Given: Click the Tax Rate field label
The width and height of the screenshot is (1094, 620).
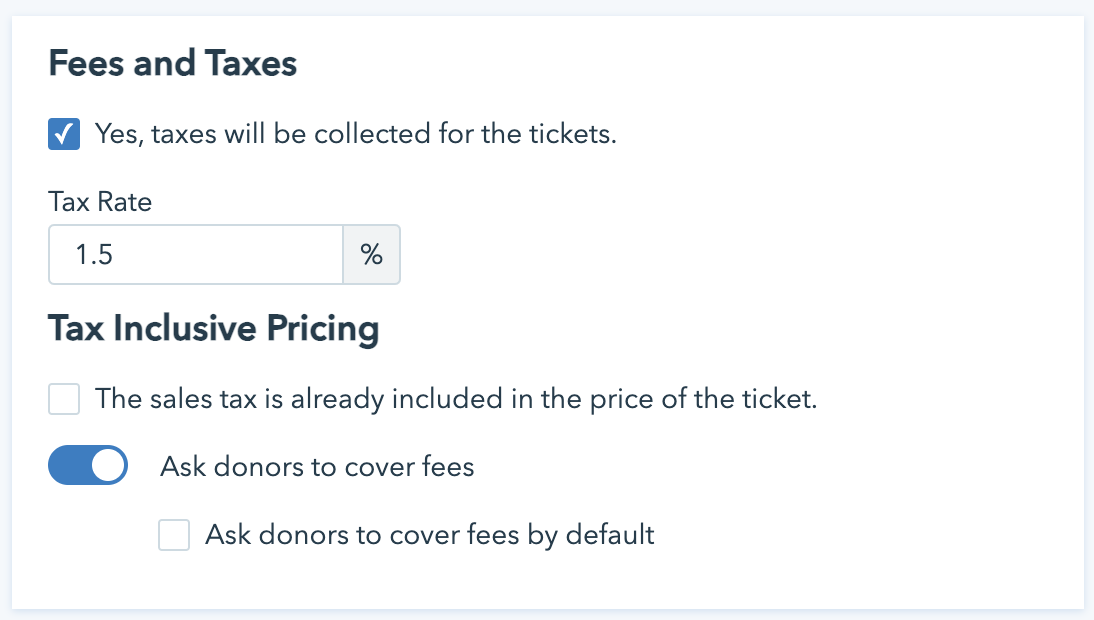Looking at the screenshot, I should (x=100, y=202).
